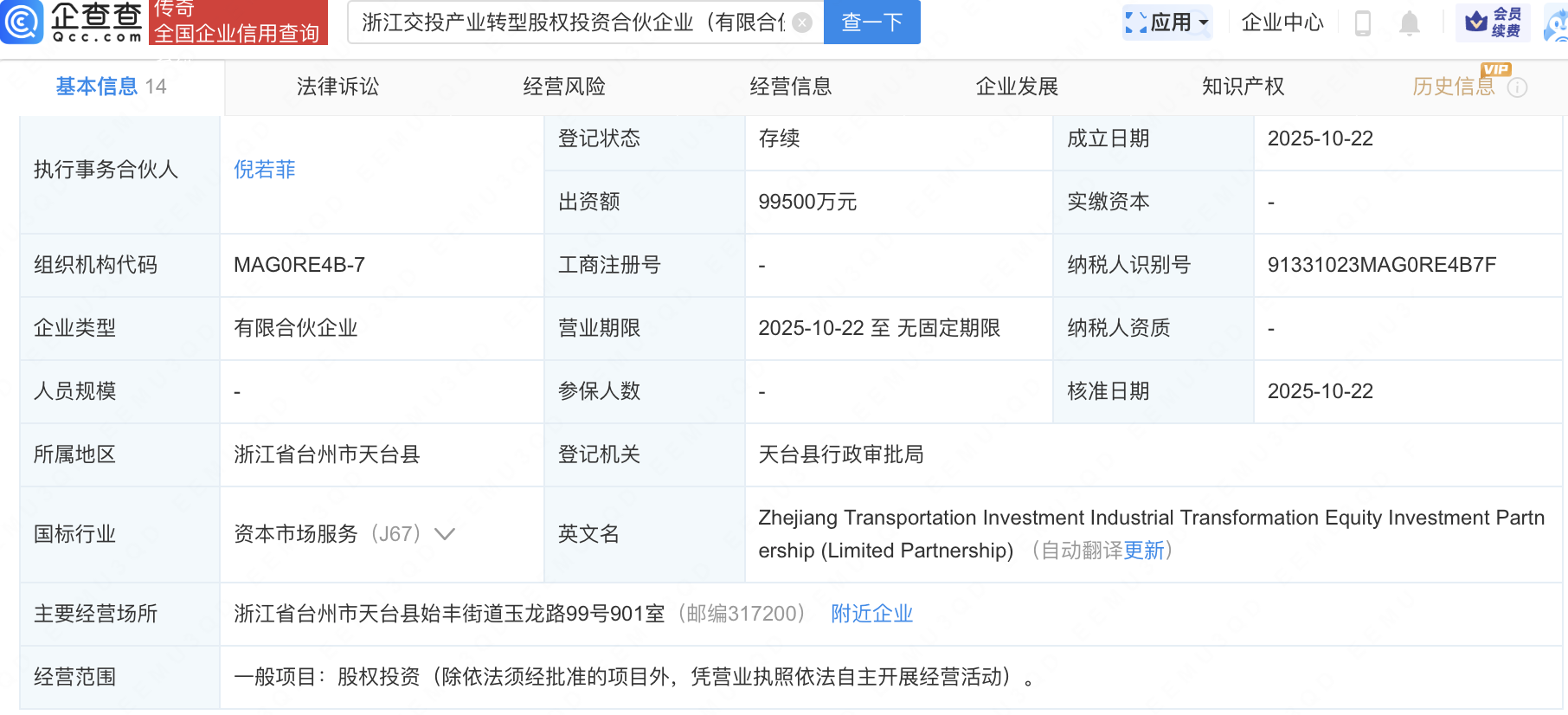The height and width of the screenshot is (715, 1568).
Task: Click the info icon beside 历史信息
Action: (x=1517, y=87)
